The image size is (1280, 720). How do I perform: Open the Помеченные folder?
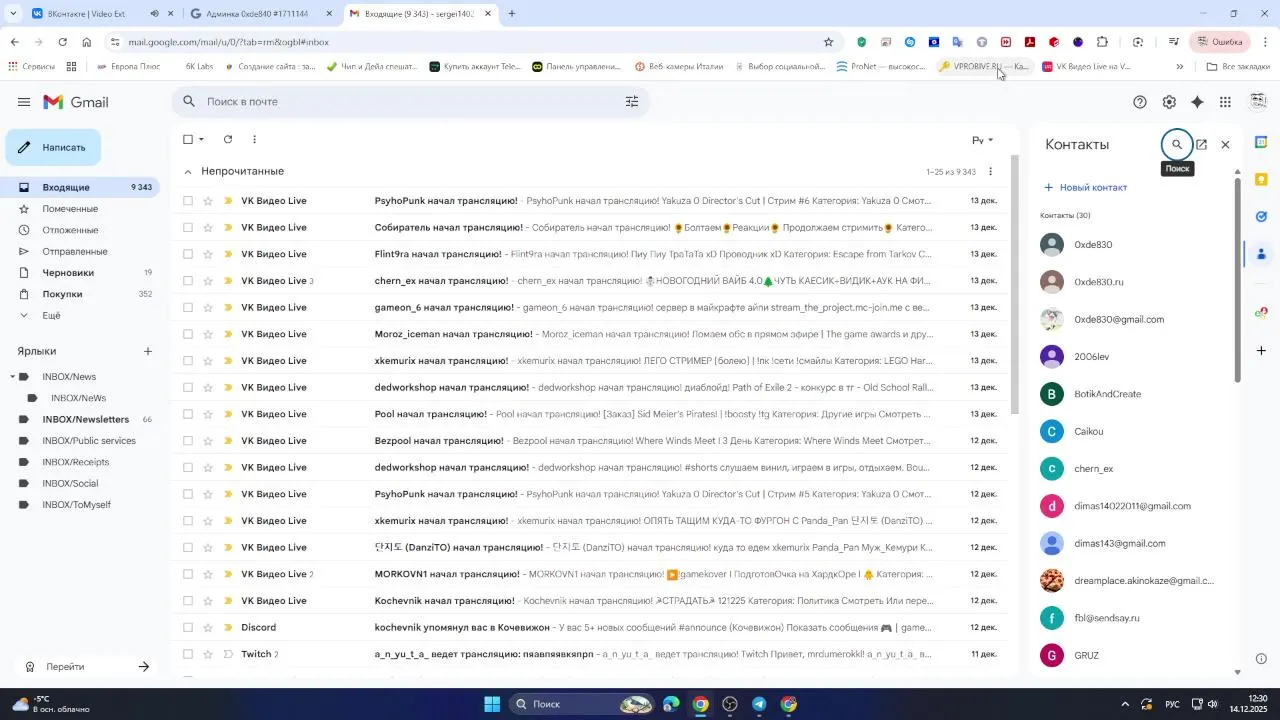pyautogui.click(x=80, y=209)
